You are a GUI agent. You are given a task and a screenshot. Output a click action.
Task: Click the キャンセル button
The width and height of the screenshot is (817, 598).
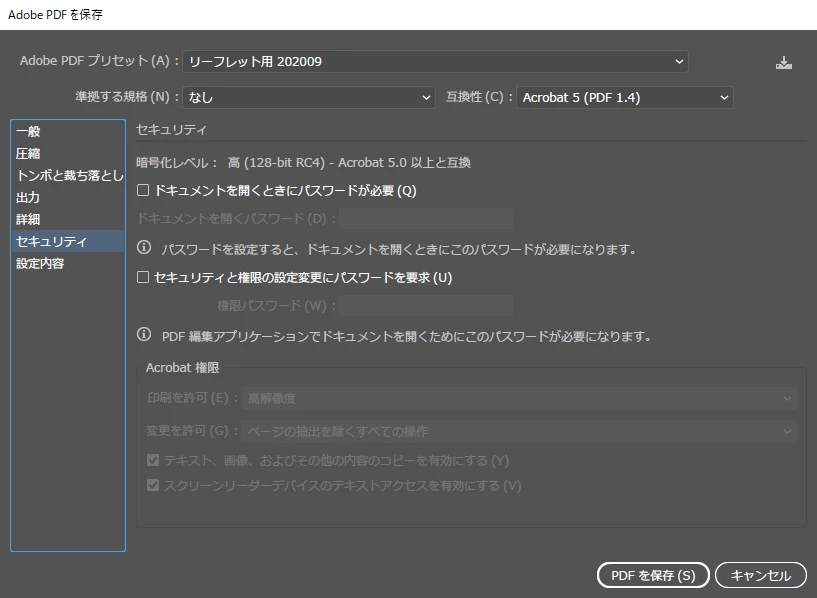(x=761, y=575)
